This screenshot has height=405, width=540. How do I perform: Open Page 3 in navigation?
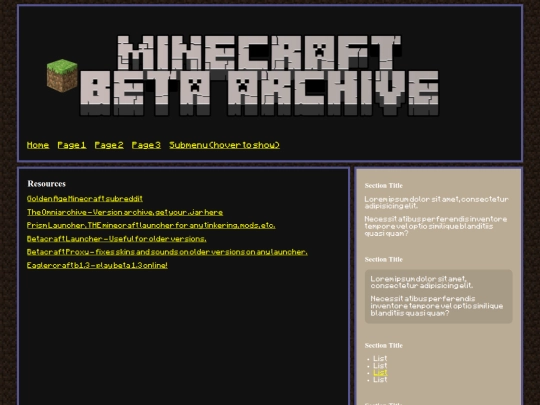(146, 145)
